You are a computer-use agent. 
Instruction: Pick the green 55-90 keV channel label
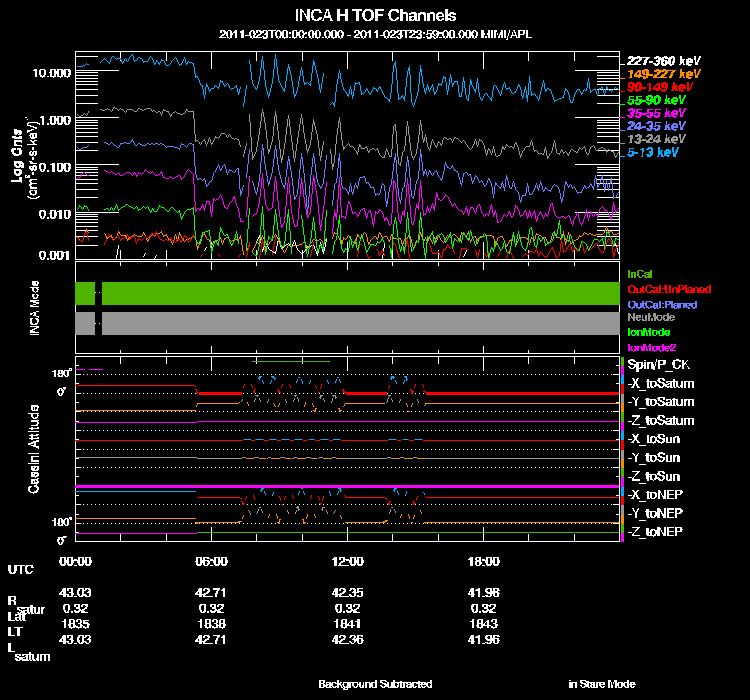(657, 101)
